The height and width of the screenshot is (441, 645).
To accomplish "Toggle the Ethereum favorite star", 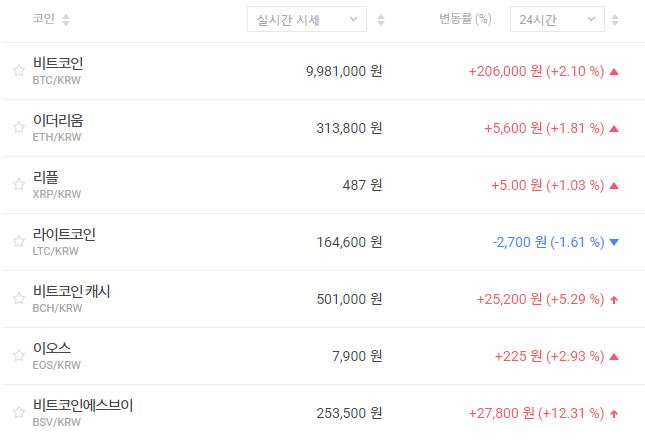I will click(x=18, y=128).
